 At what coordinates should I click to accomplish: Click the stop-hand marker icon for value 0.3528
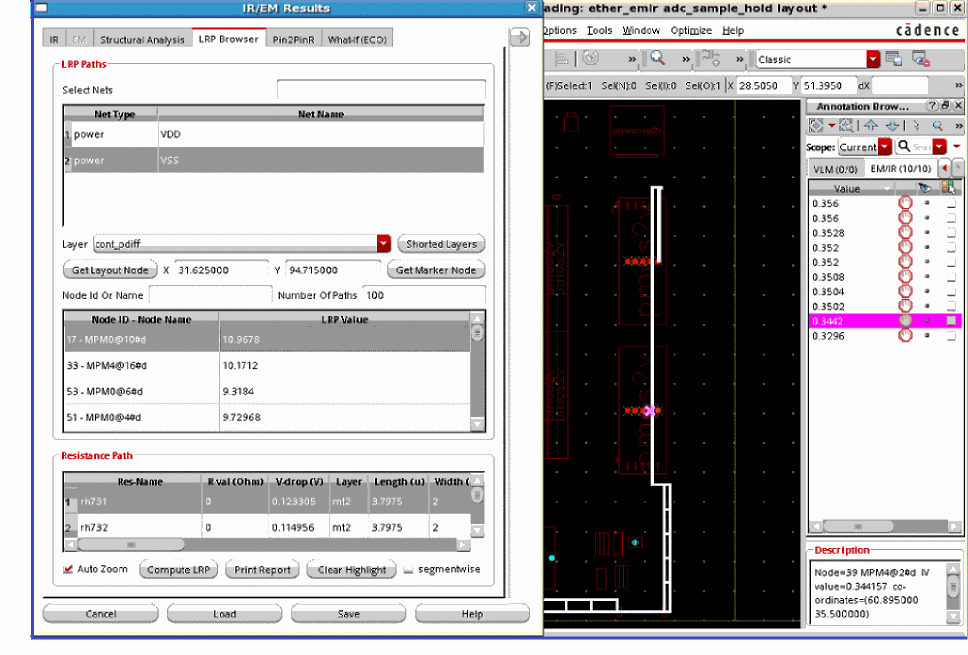coord(906,232)
